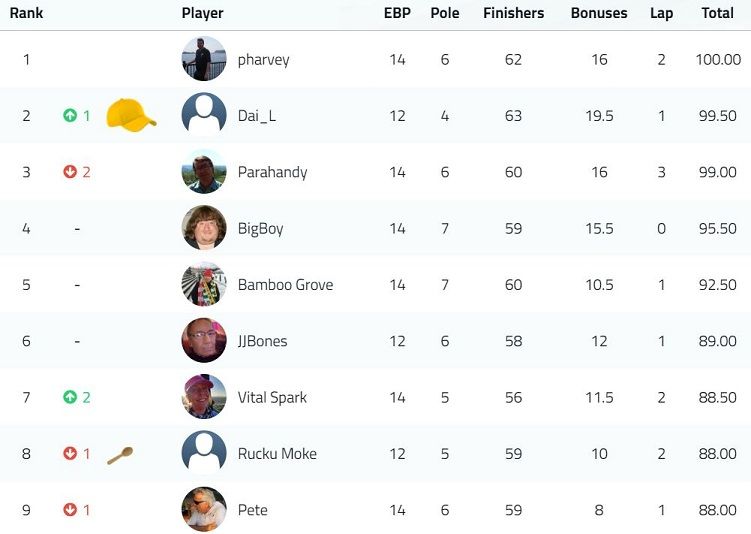This screenshot has width=751, height=534.
Task: Open BigBoy's profile picture
Action: click(x=204, y=228)
